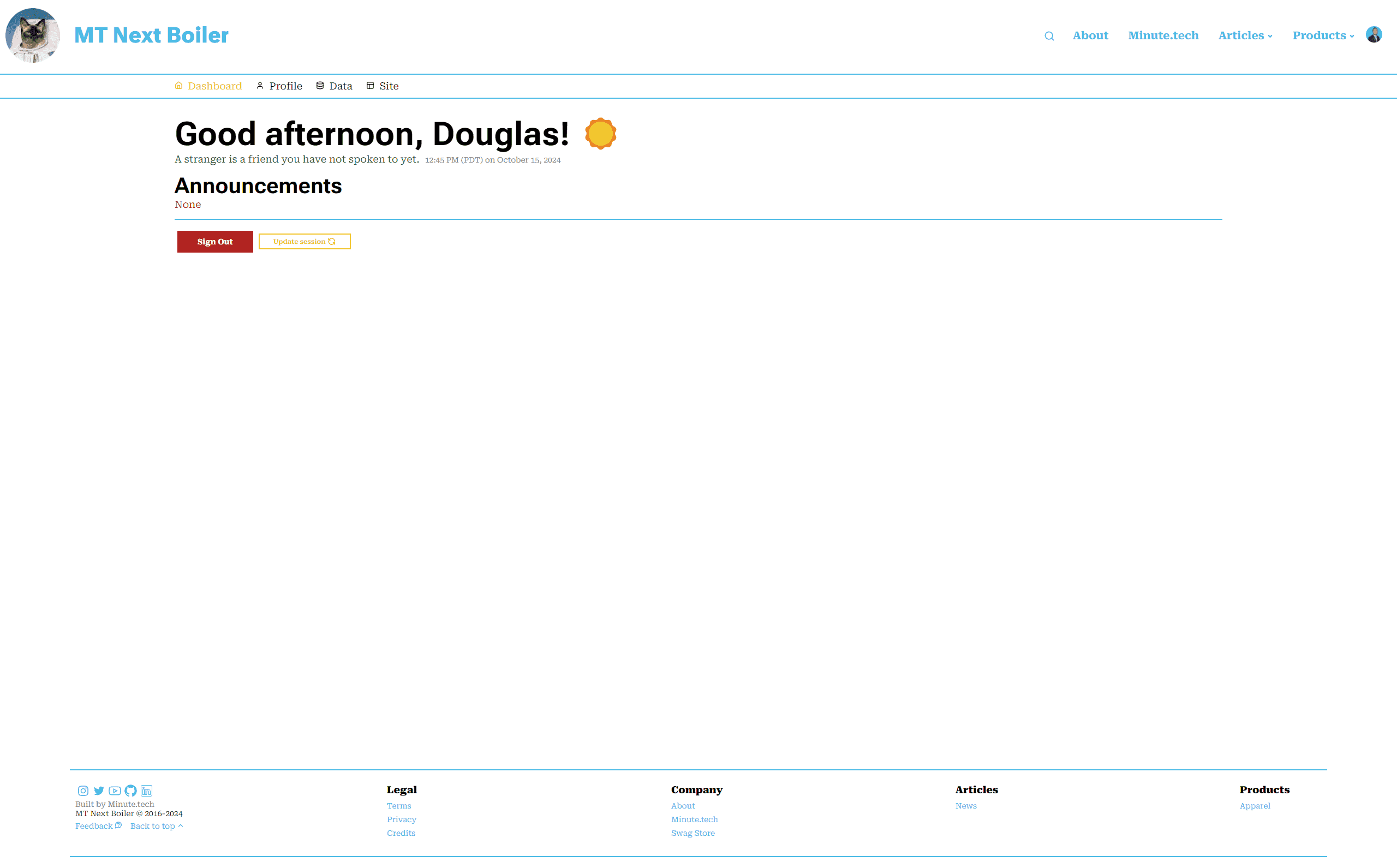Expand the Articles dropdown chevron

pyautogui.click(x=1270, y=36)
